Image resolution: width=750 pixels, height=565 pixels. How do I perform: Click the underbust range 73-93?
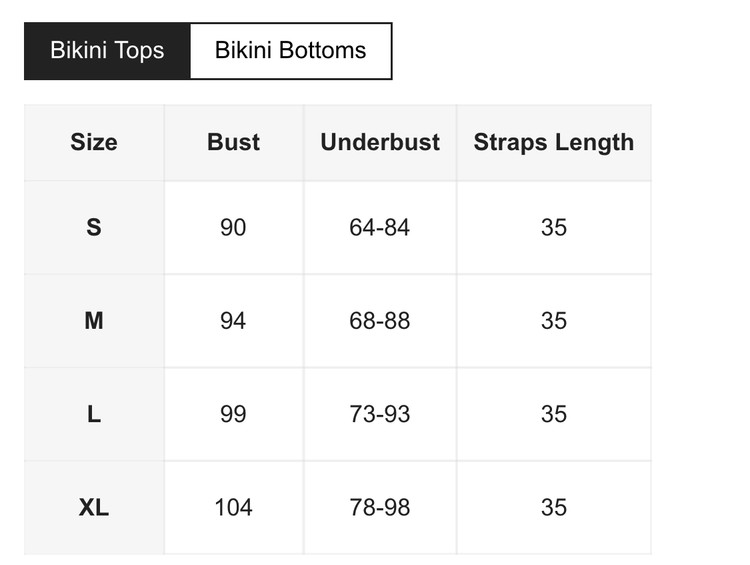(380, 414)
